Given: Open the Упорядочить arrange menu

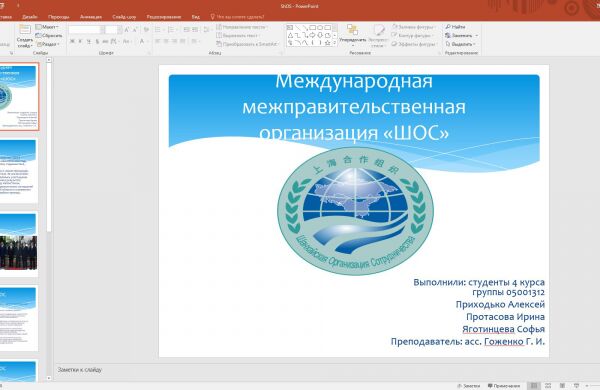Looking at the screenshot, I should coord(352,35).
